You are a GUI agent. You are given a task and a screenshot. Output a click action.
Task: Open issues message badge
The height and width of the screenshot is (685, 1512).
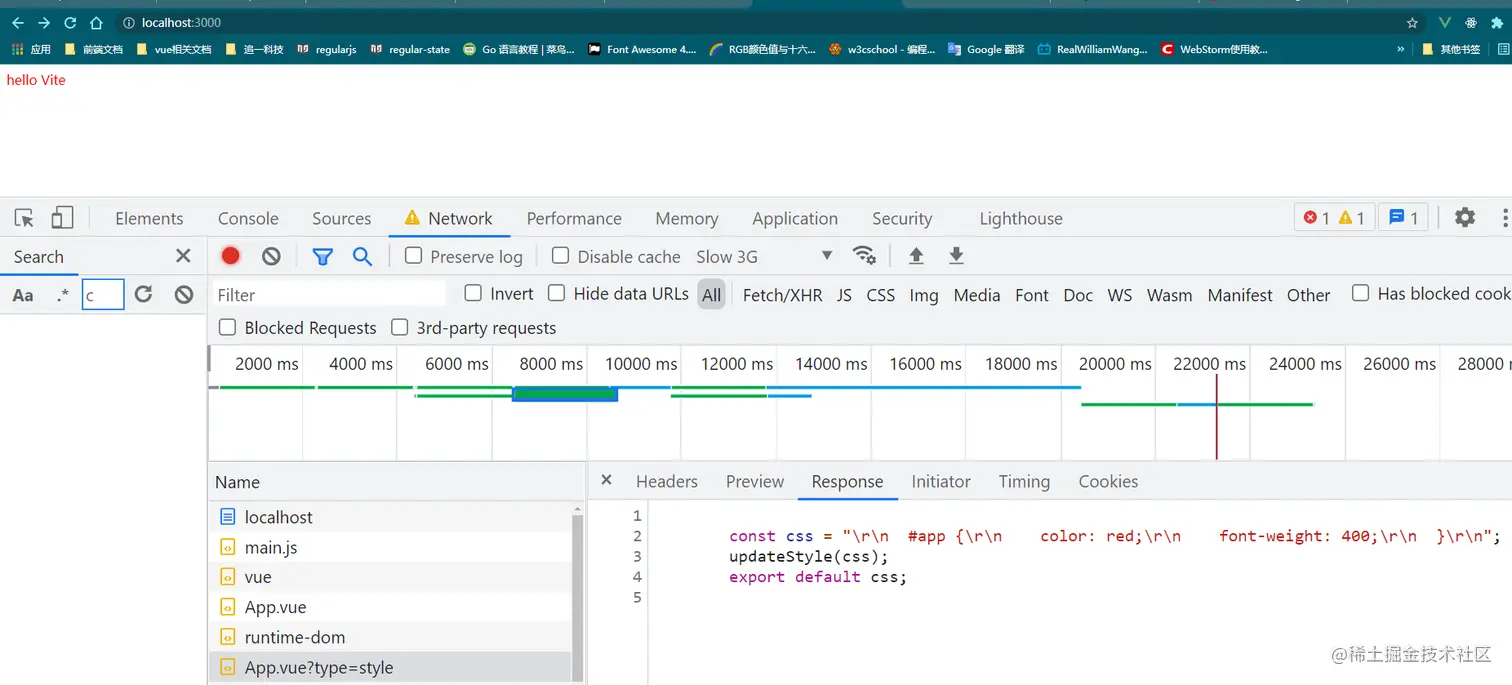1404,217
